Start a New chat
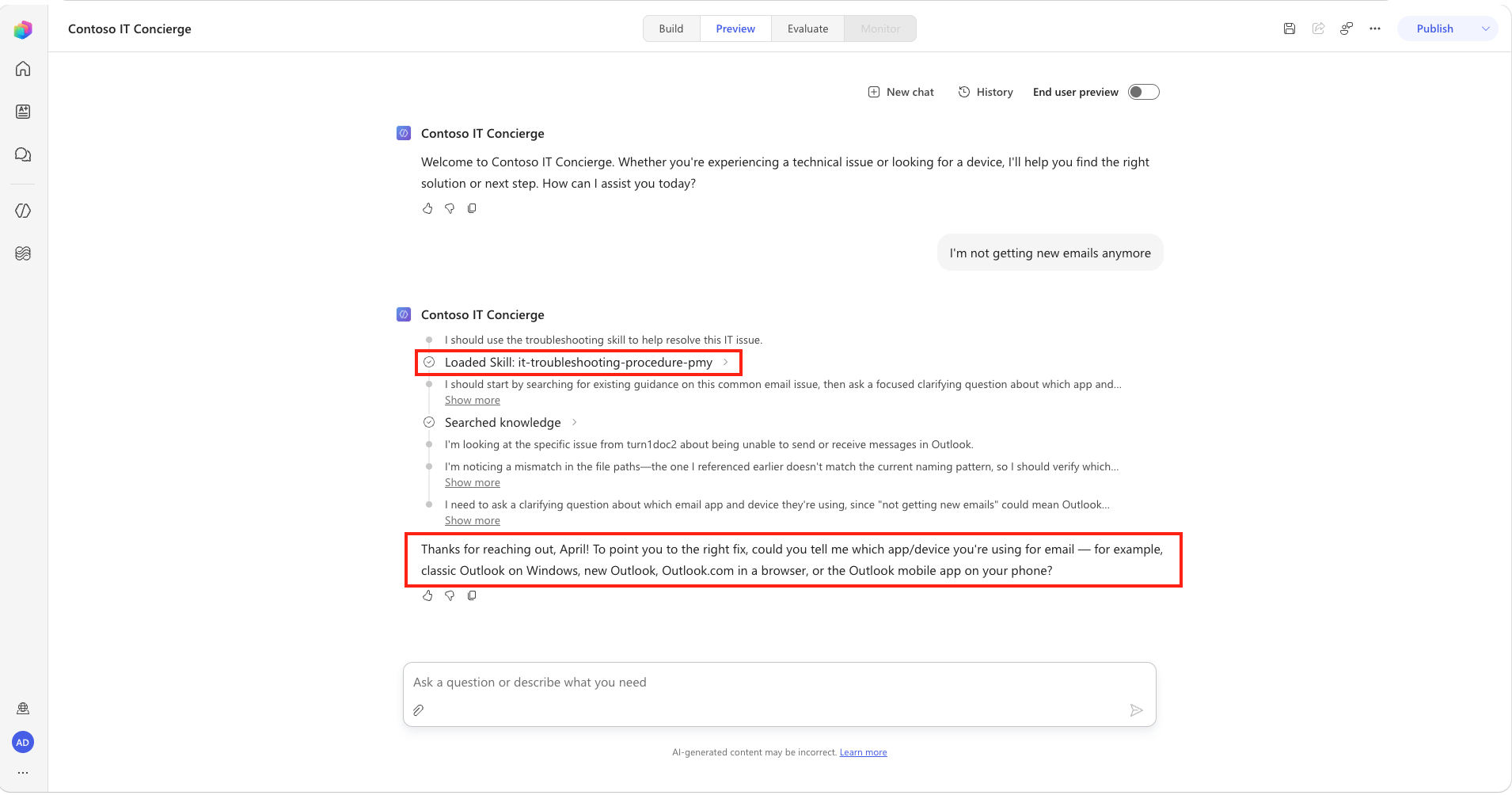This screenshot has width=1512, height=795. 901,92
